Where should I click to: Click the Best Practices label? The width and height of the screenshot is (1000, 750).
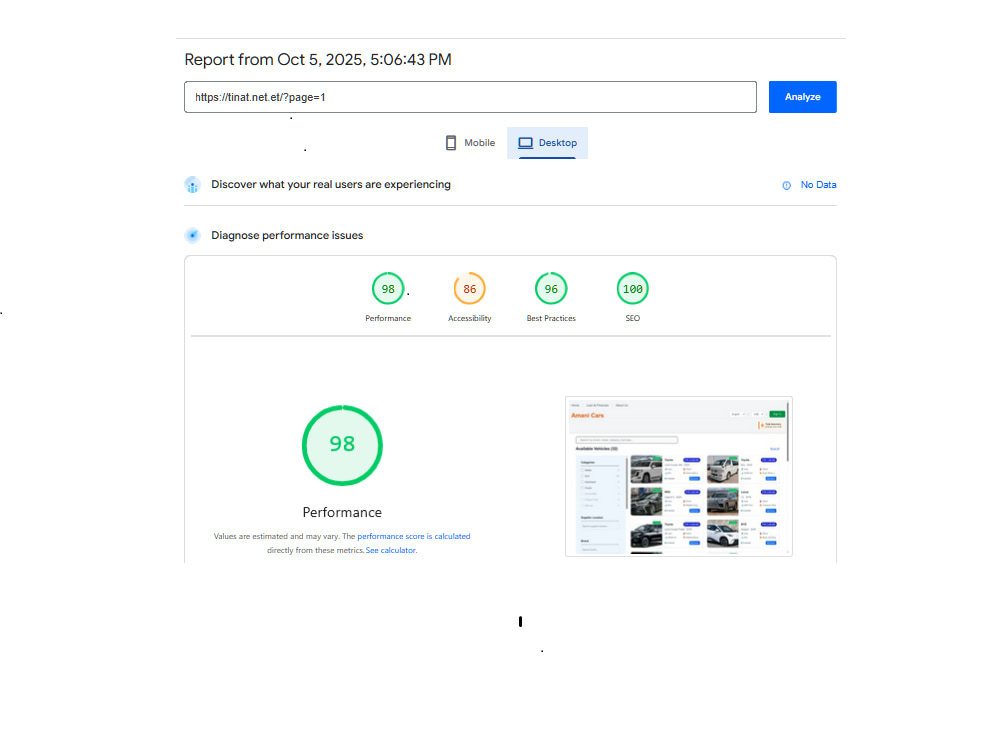pos(551,318)
